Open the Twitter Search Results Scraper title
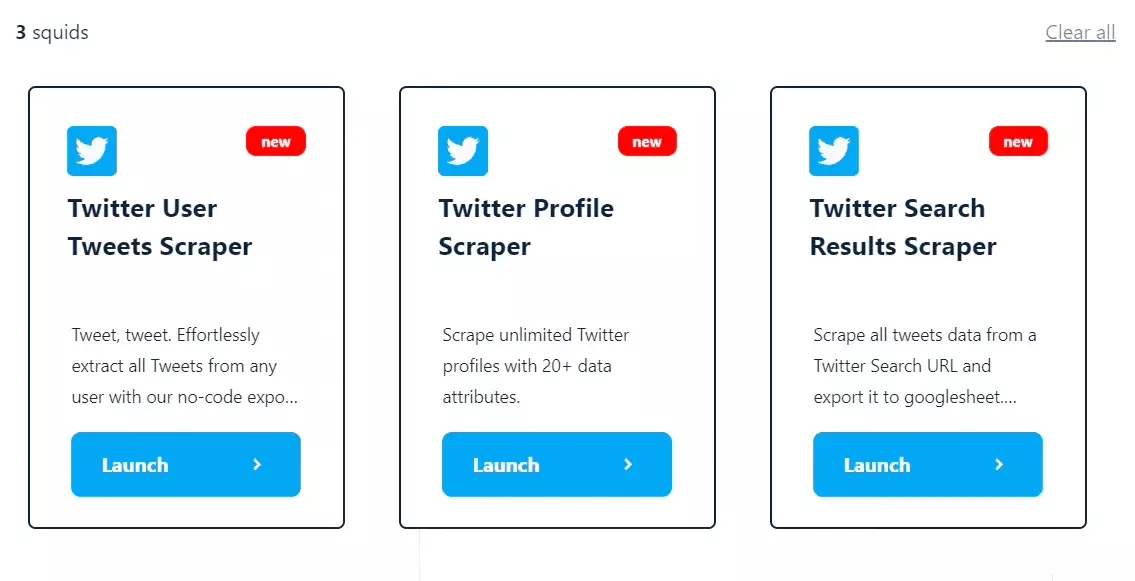The width and height of the screenshot is (1135, 581). pos(903,227)
